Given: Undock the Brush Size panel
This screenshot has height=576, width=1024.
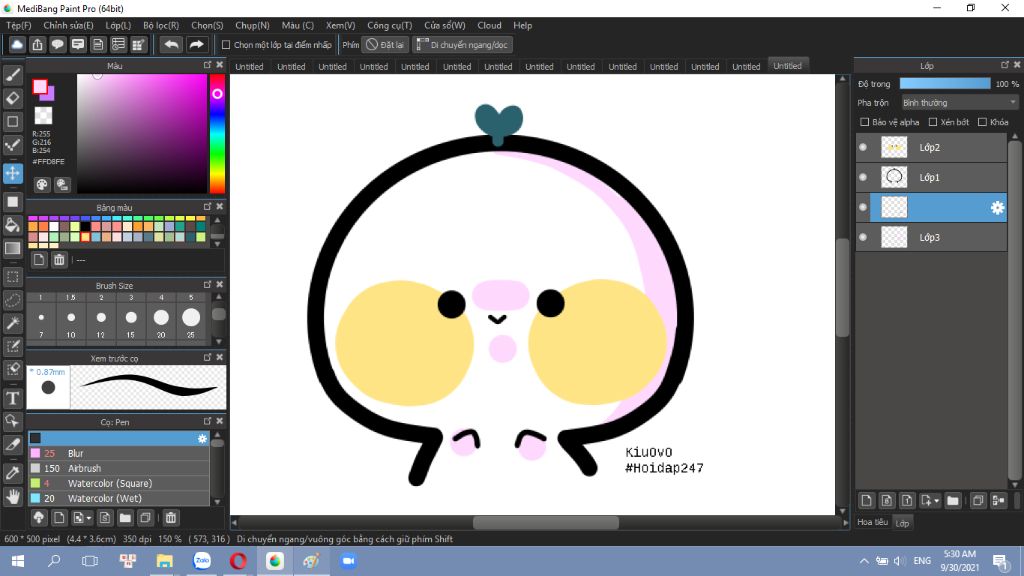Looking at the screenshot, I should [x=208, y=285].
